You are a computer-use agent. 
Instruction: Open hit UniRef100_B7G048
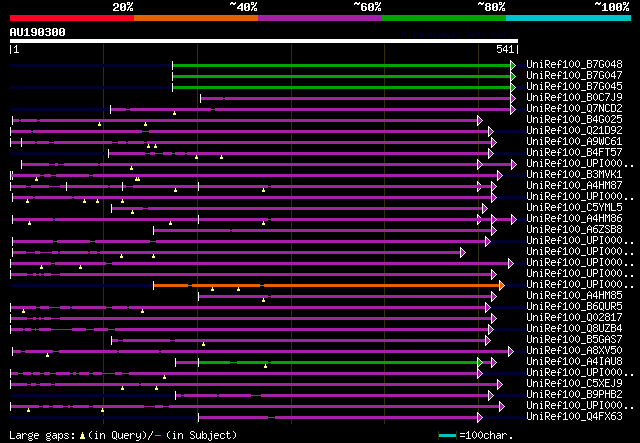point(574,65)
